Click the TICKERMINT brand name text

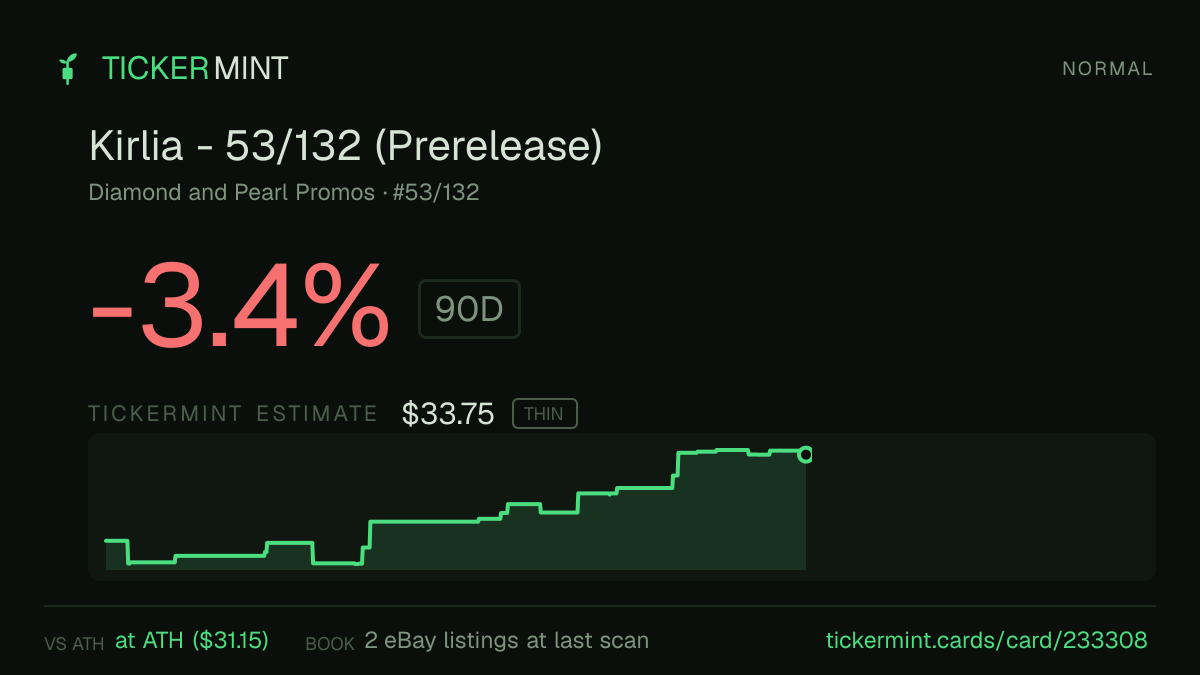pos(195,68)
